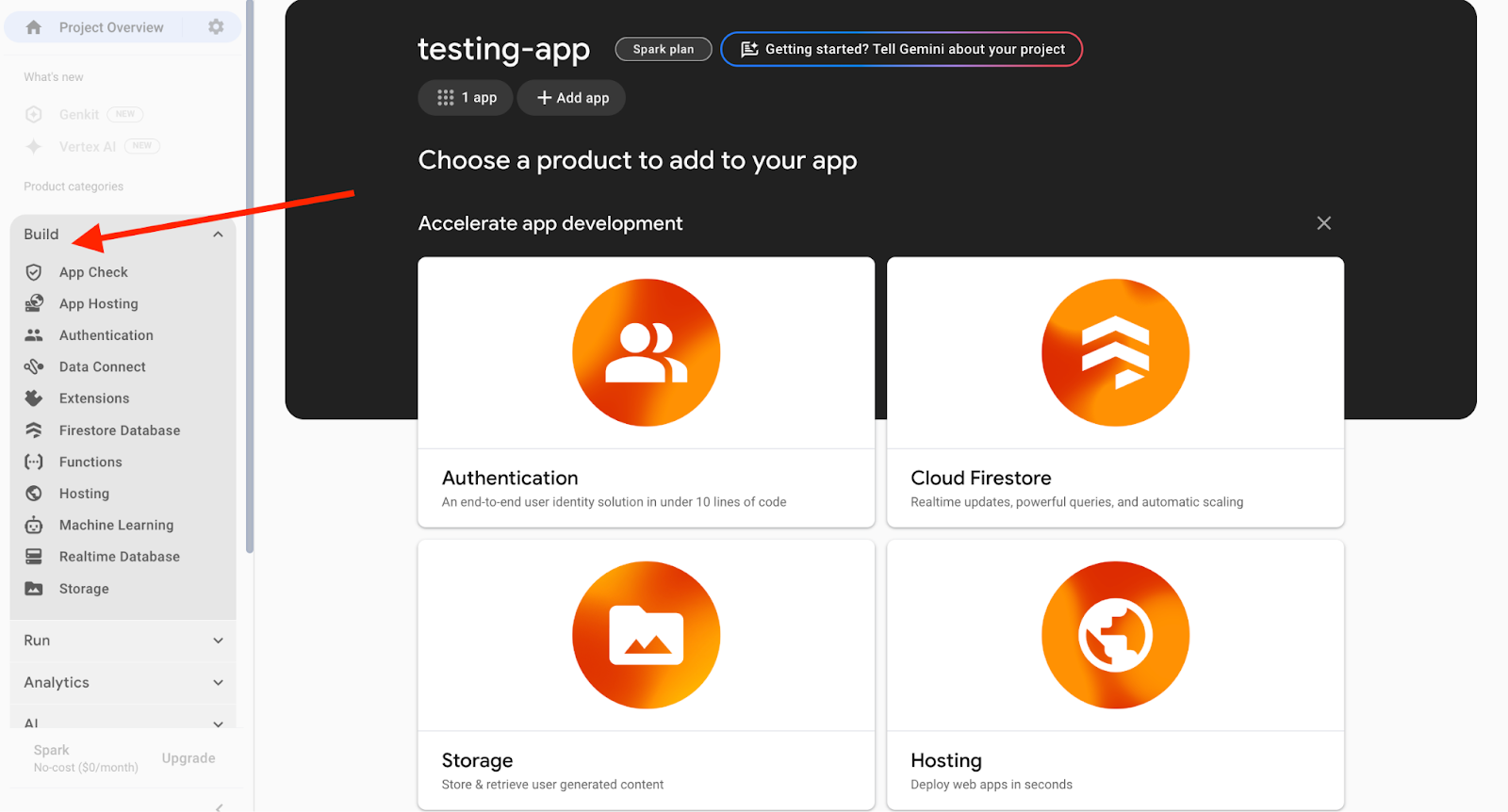Click the Upgrade link in the sidebar
The width and height of the screenshot is (1508, 812).
click(x=188, y=758)
